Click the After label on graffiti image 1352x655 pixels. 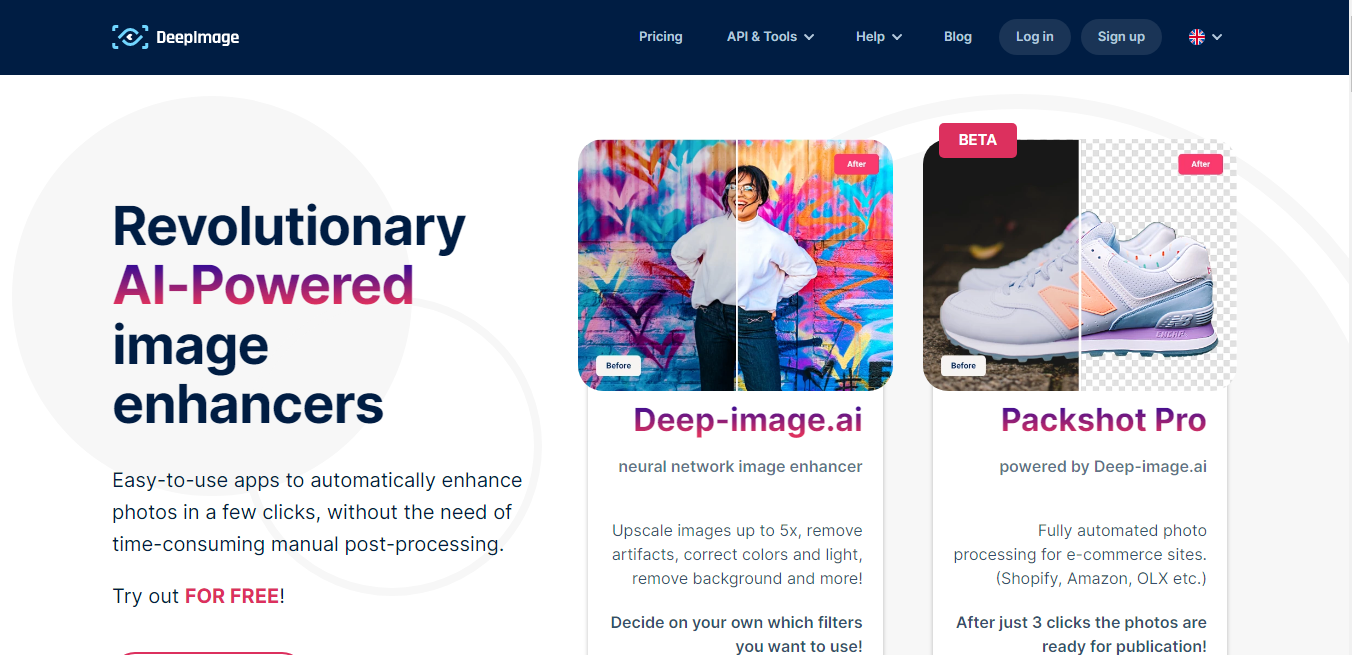coord(857,164)
